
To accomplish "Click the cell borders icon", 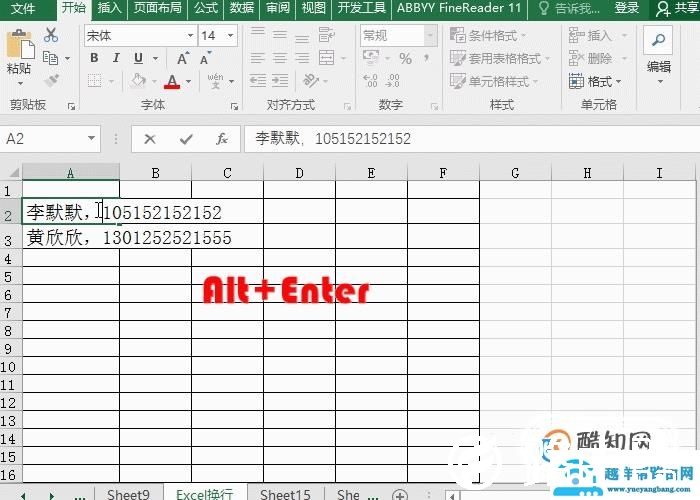I will [94, 81].
